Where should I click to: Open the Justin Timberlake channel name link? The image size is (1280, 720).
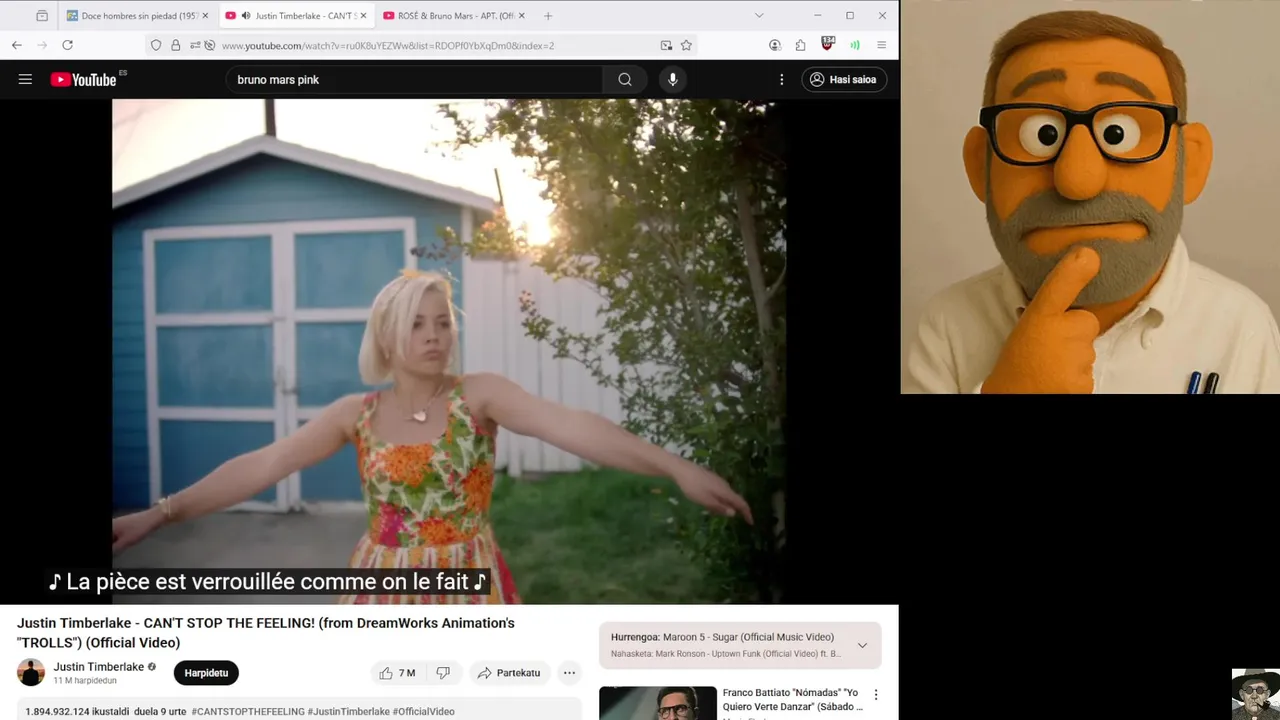pos(99,667)
